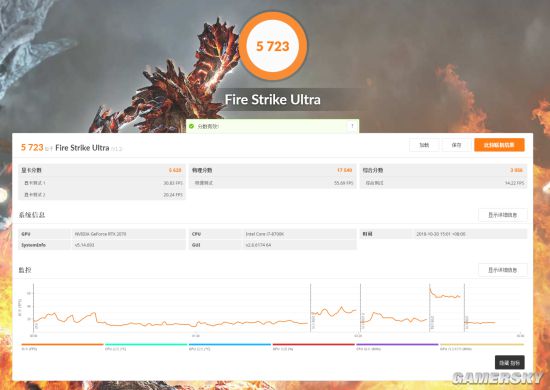Show details button in system info section

click(x=503, y=215)
